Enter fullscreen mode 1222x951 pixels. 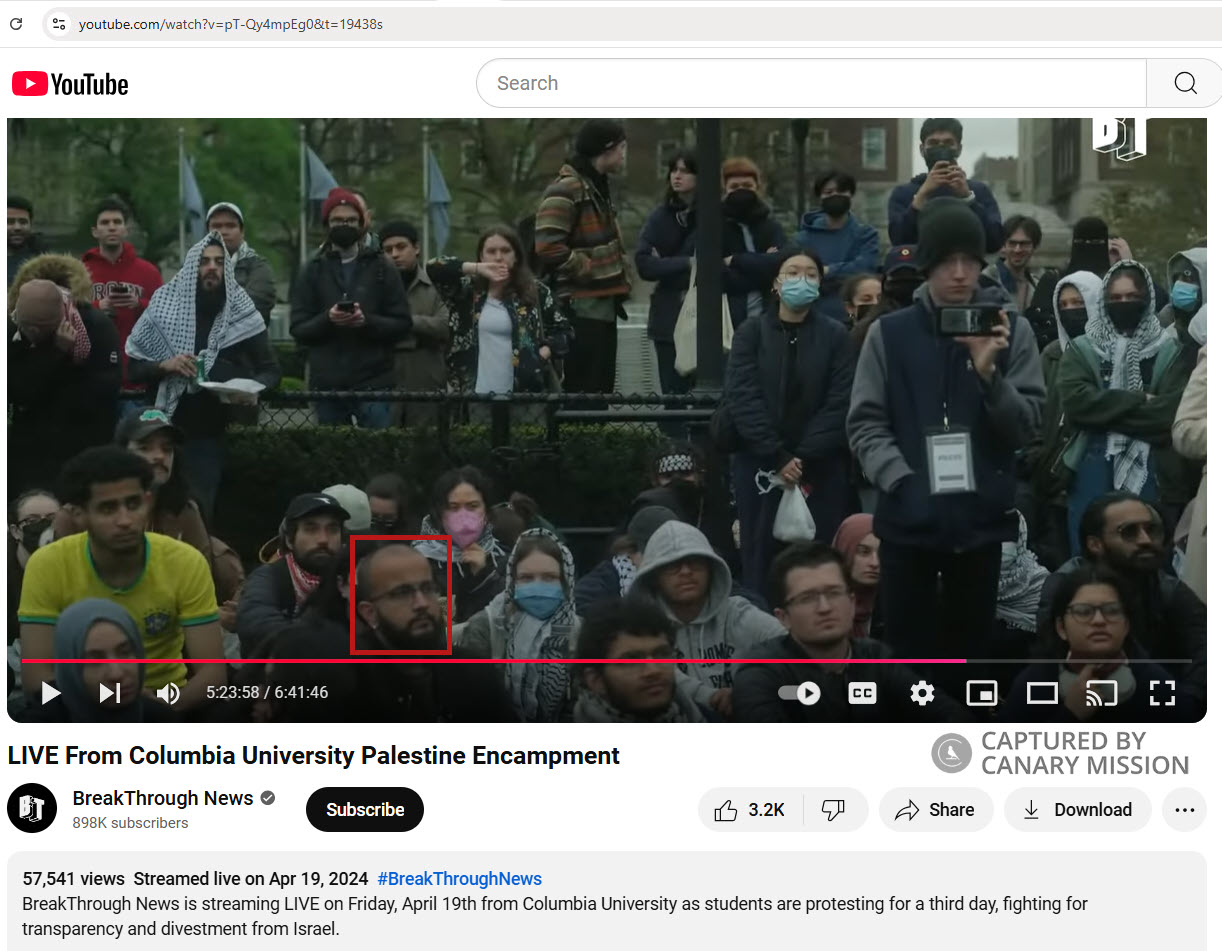pos(1162,692)
